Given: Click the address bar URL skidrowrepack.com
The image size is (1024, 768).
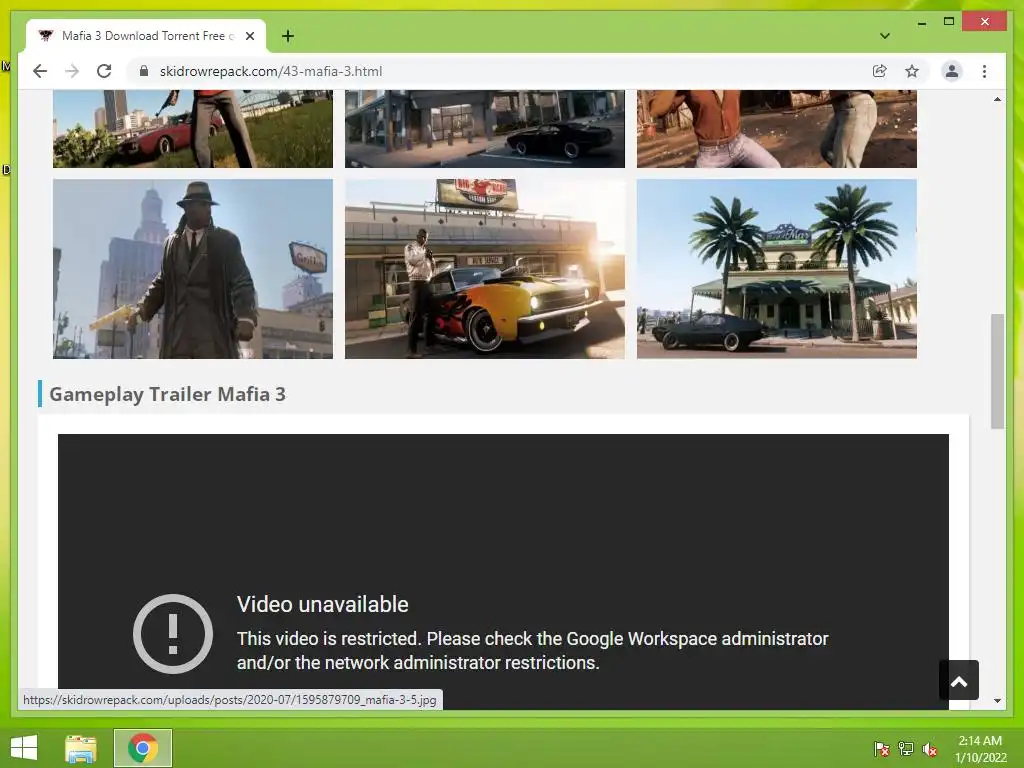Looking at the screenshot, I should [270, 71].
